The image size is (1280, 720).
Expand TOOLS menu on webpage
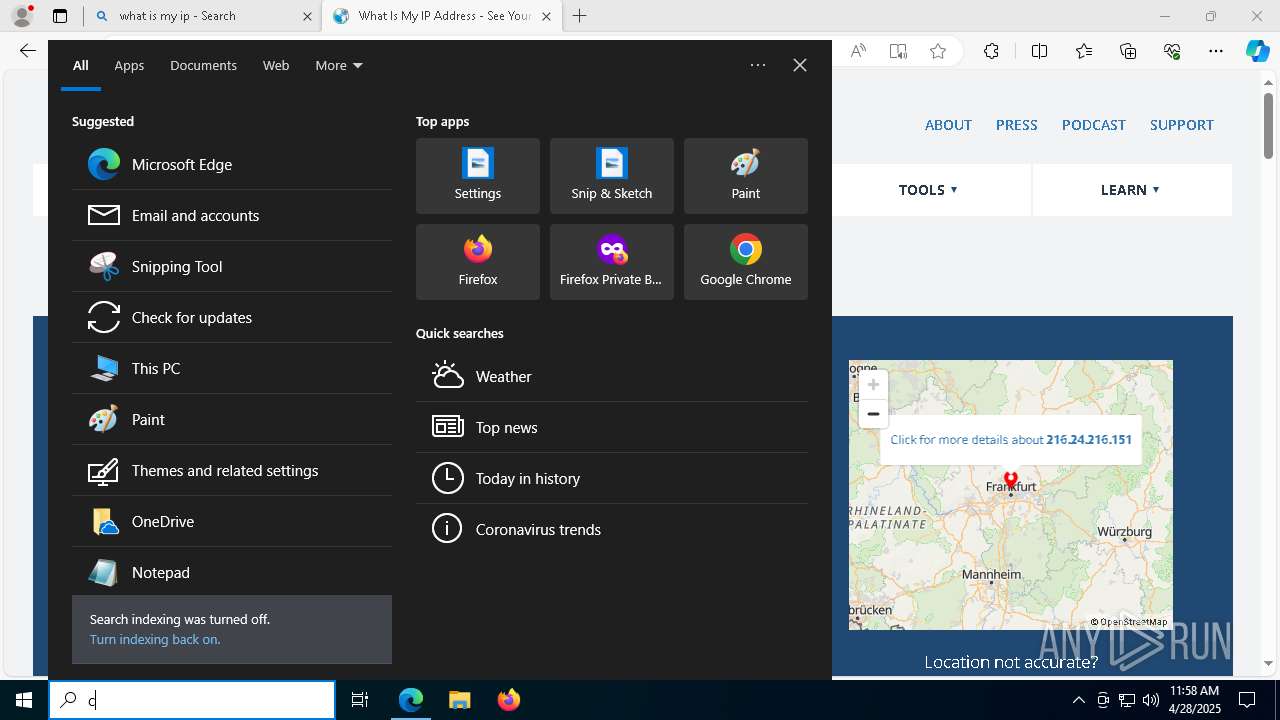(928, 190)
